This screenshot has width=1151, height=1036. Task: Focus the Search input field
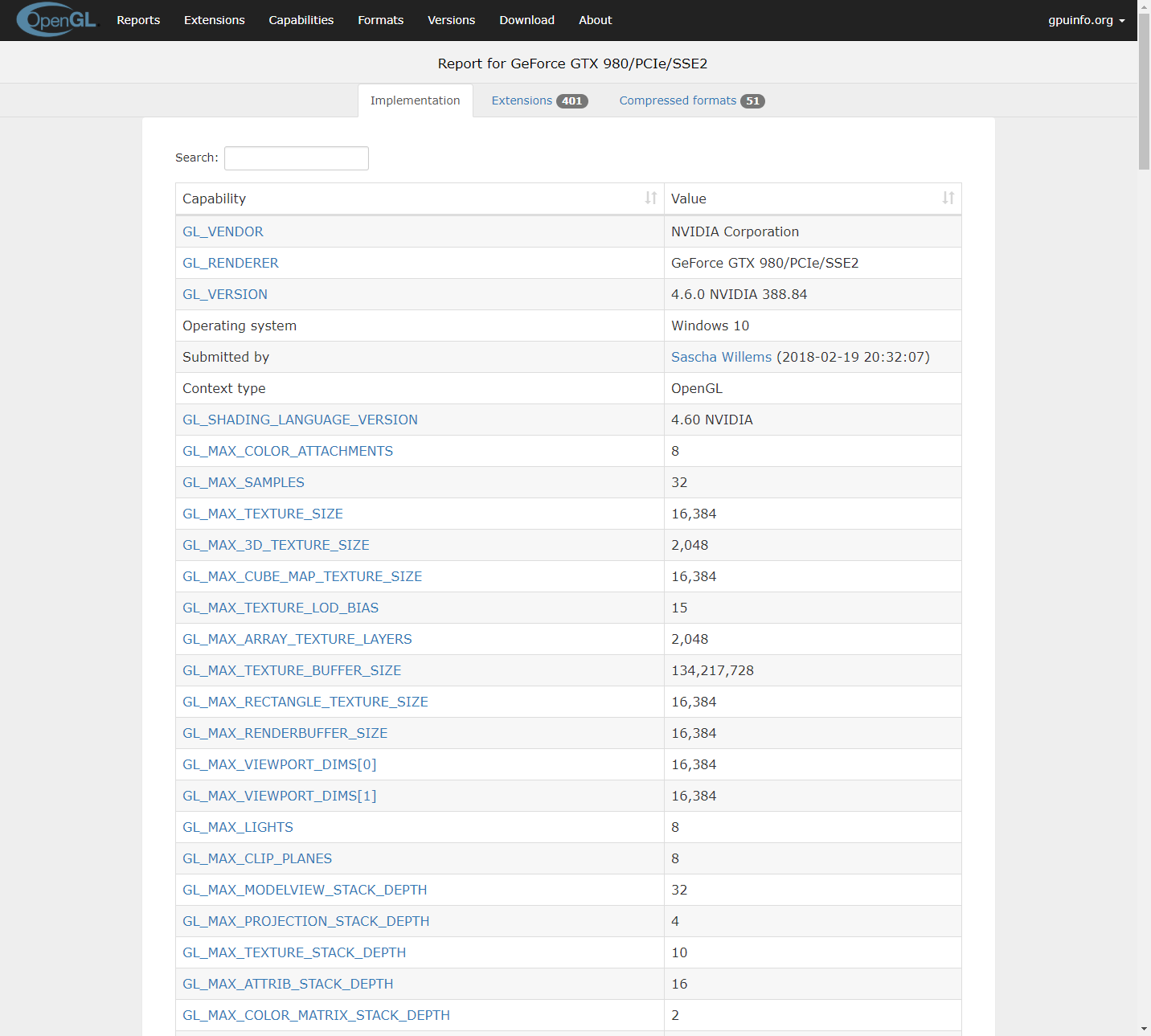(297, 158)
